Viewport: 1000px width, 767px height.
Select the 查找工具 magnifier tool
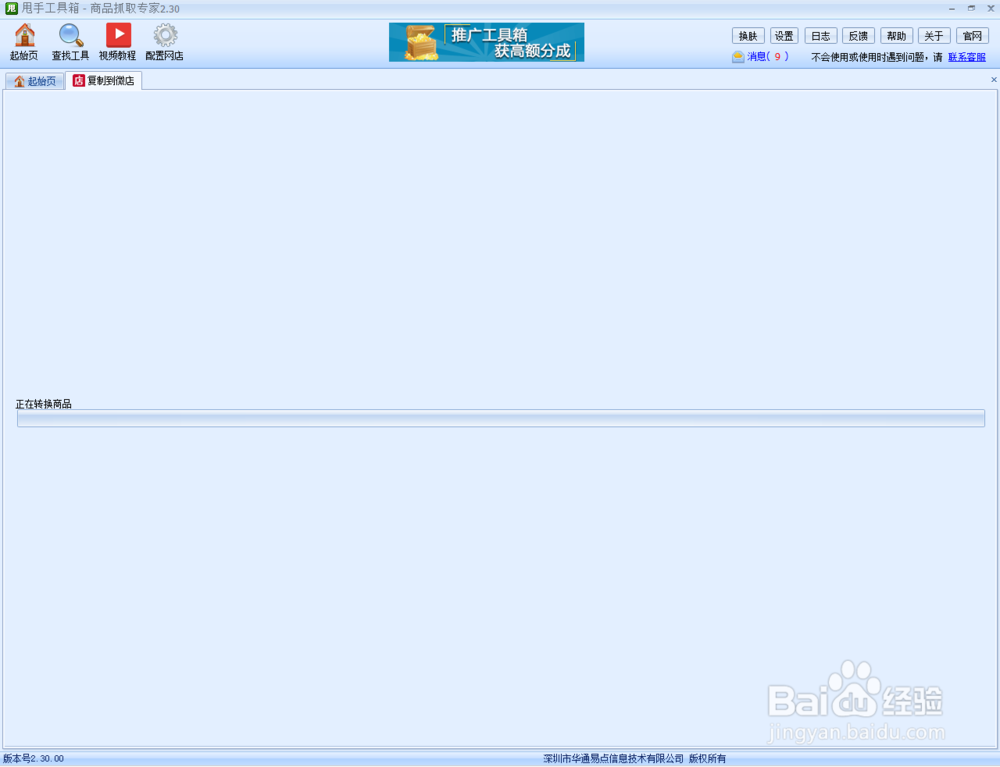[x=70, y=40]
